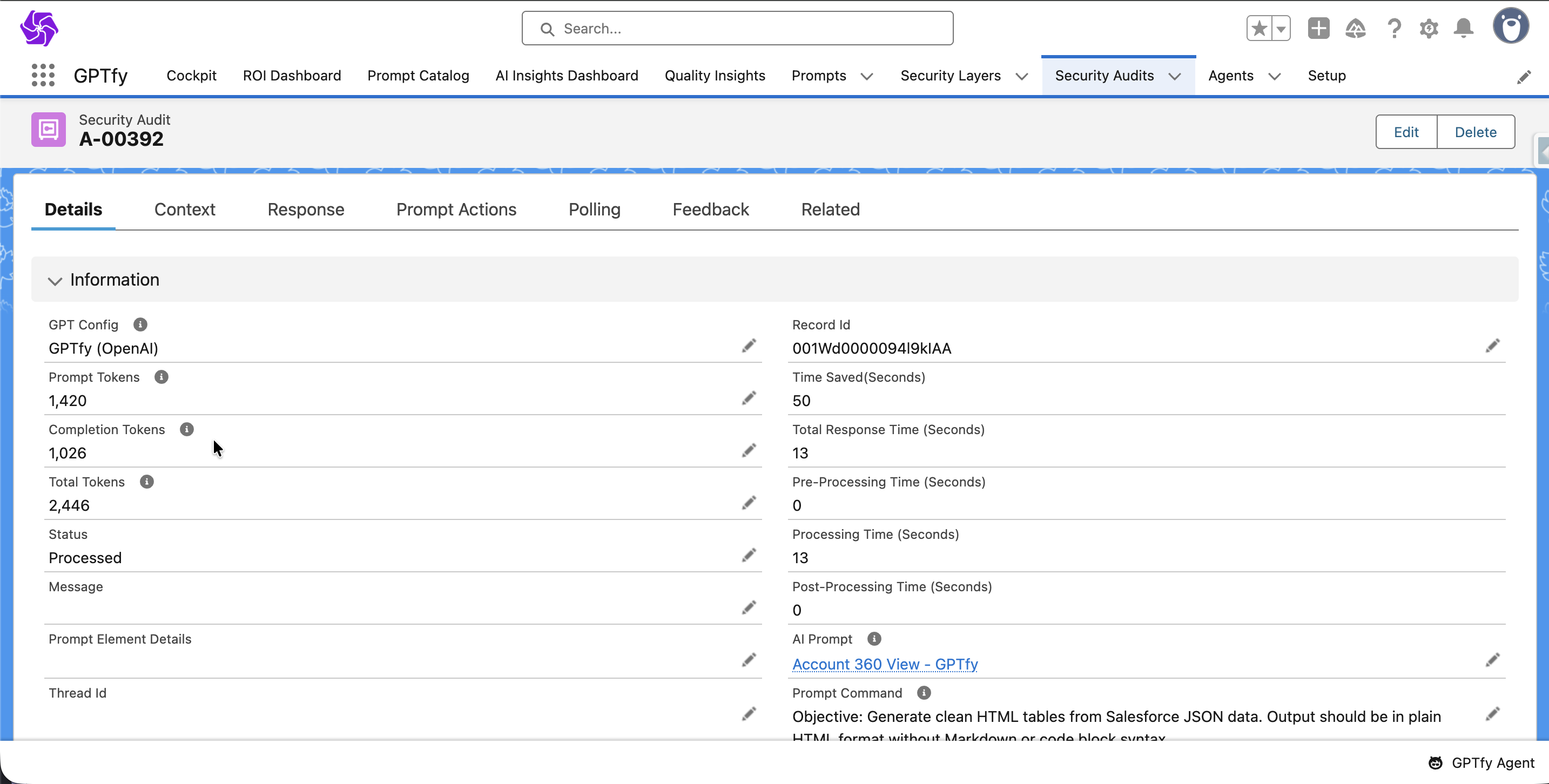
Task: Open the Prompt Actions tab
Action: pos(456,209)
